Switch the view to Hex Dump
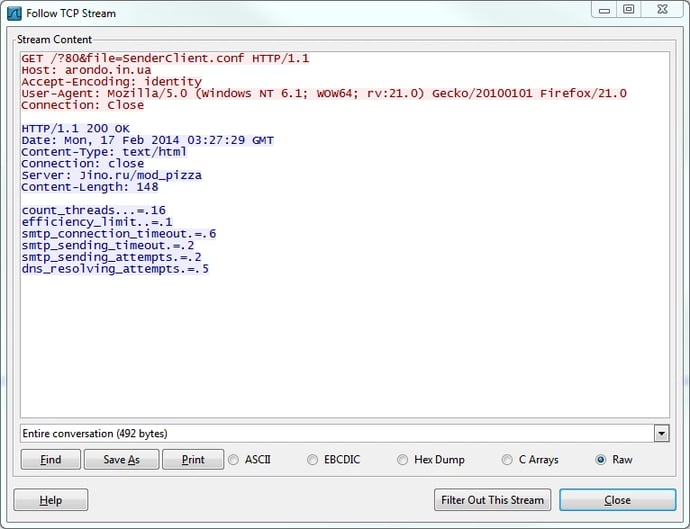The image size is (690, 529). 403,460
